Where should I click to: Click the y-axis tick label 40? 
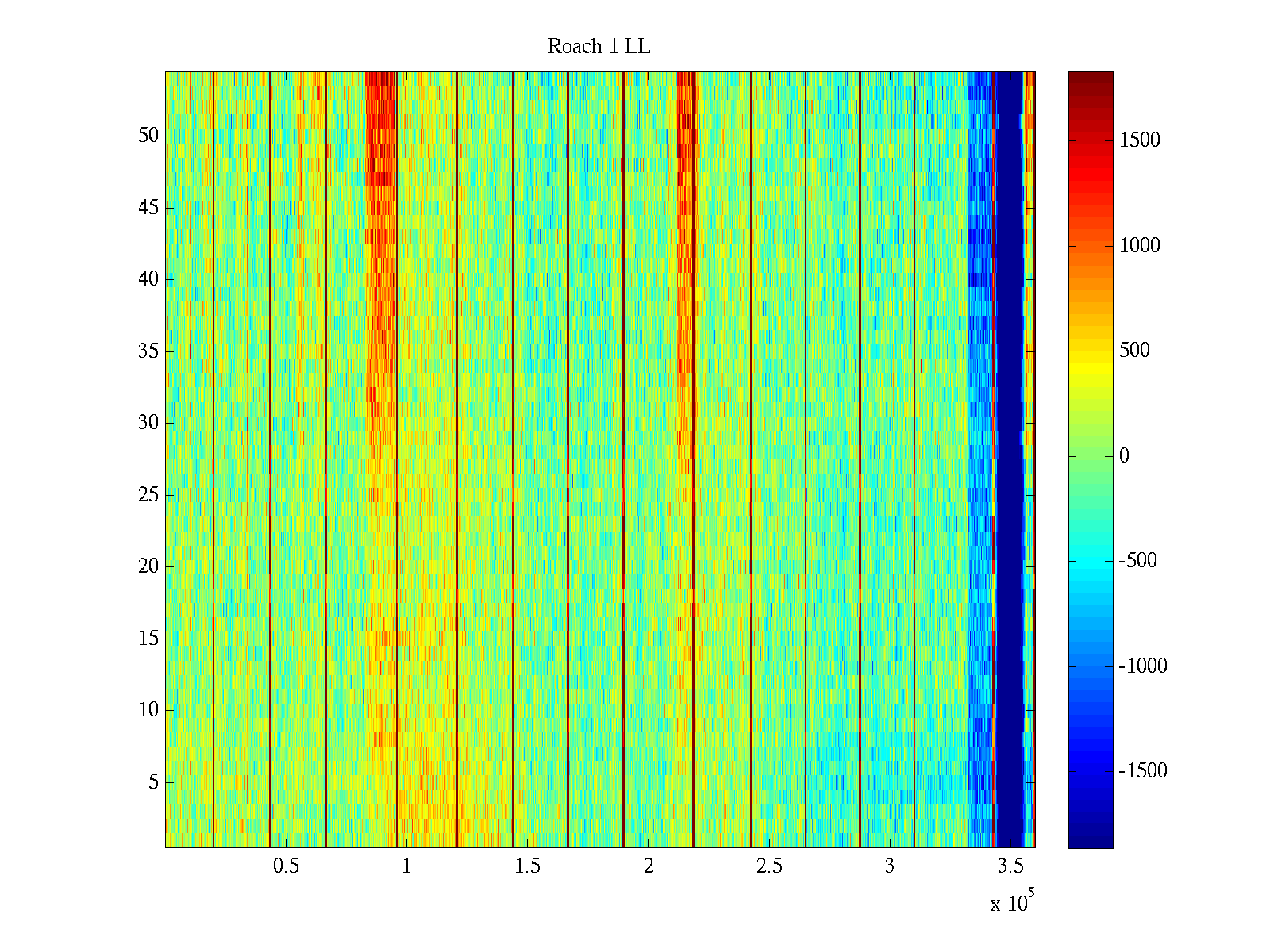click(148, 279)
